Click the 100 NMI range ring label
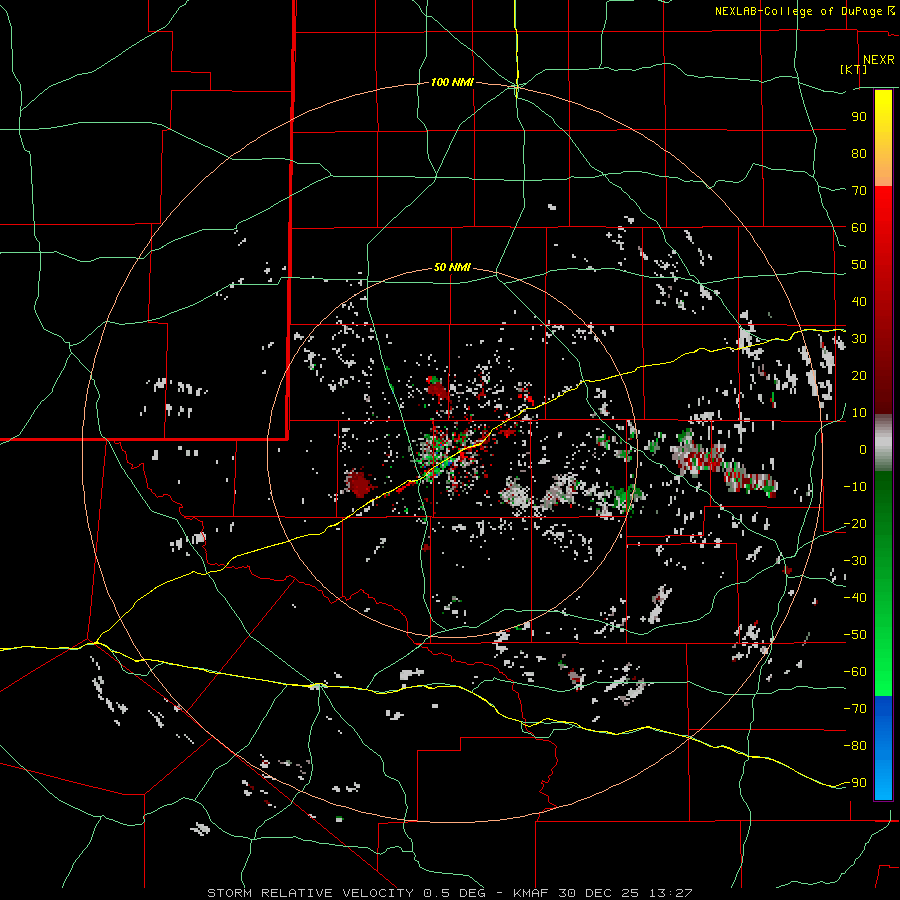 pyautogui.click(x=452, y=83)
